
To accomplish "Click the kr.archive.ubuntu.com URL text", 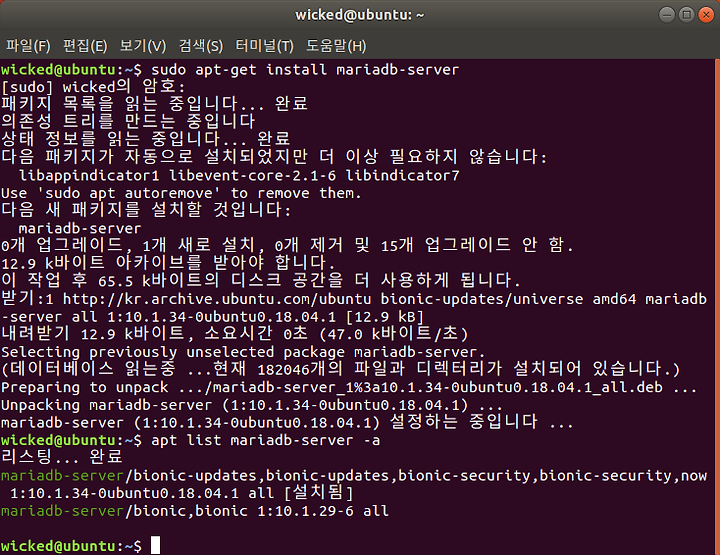I will [217, 299].
